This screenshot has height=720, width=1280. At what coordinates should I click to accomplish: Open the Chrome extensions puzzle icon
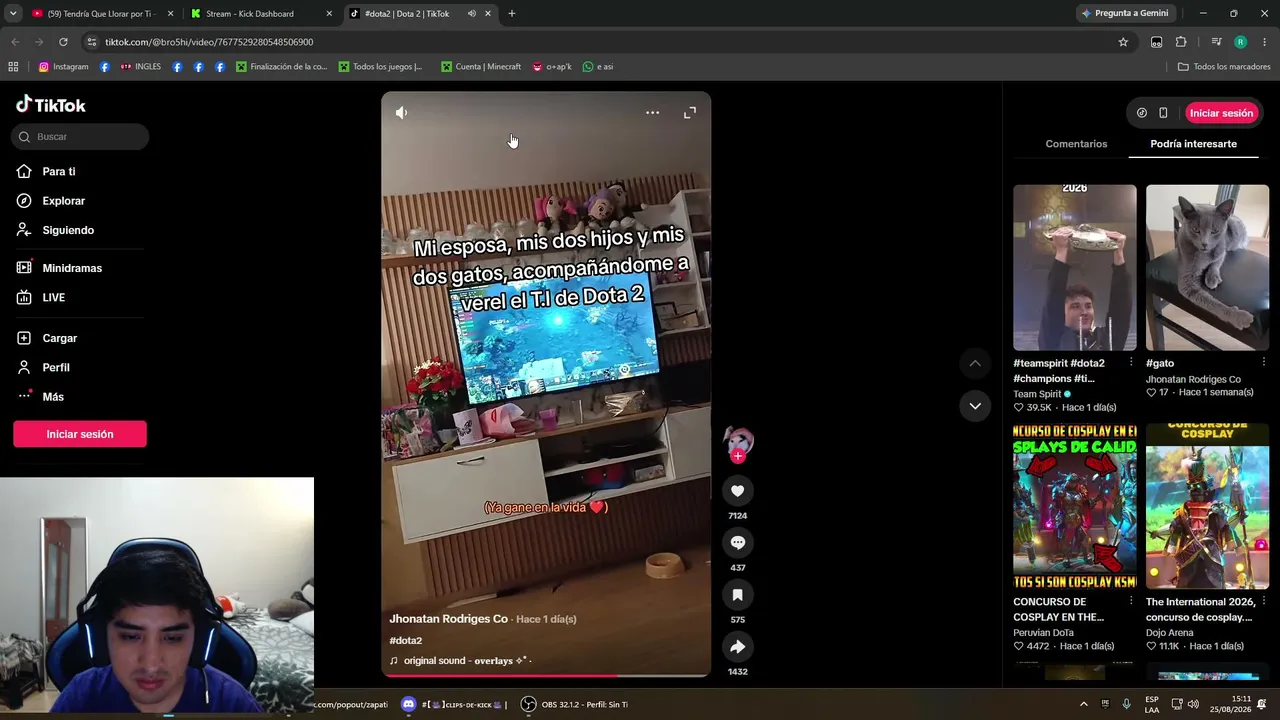[1181, 42]
